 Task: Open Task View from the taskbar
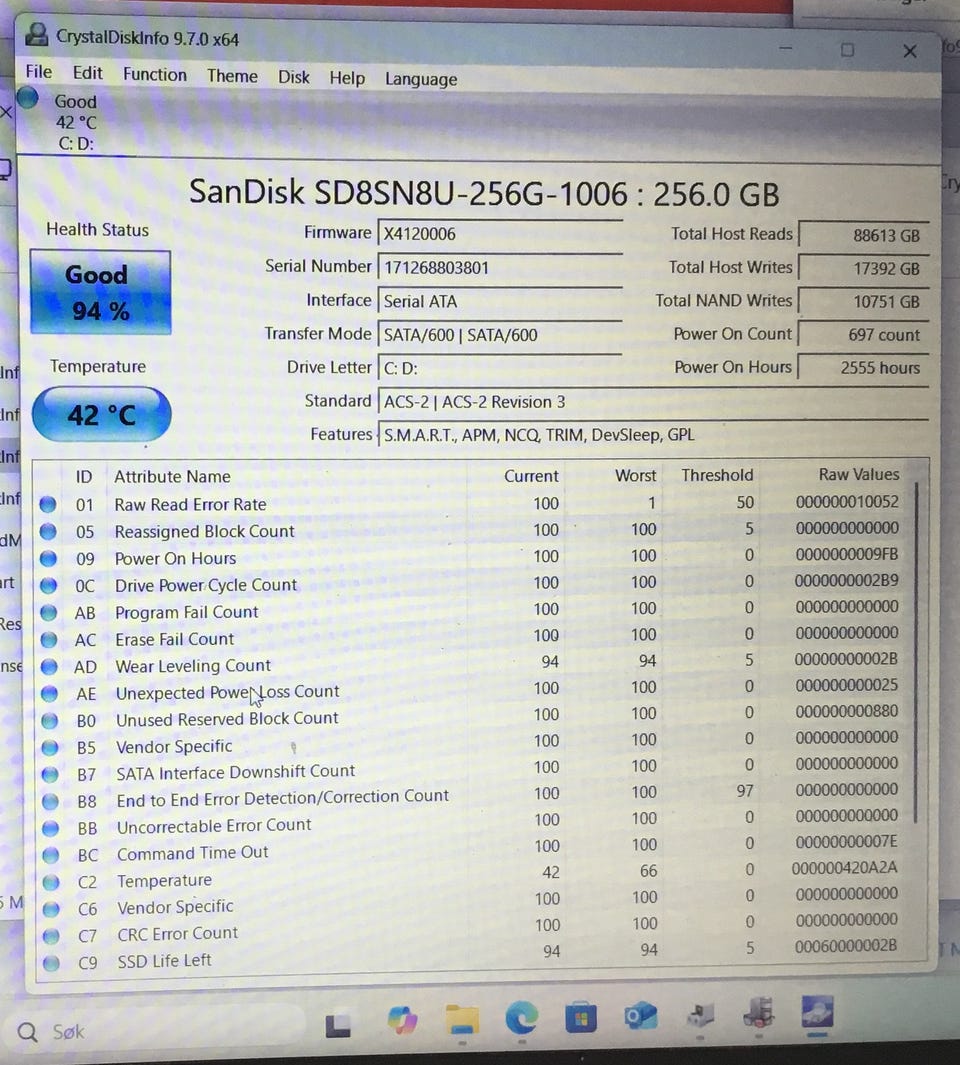(x=338, y=1026)
